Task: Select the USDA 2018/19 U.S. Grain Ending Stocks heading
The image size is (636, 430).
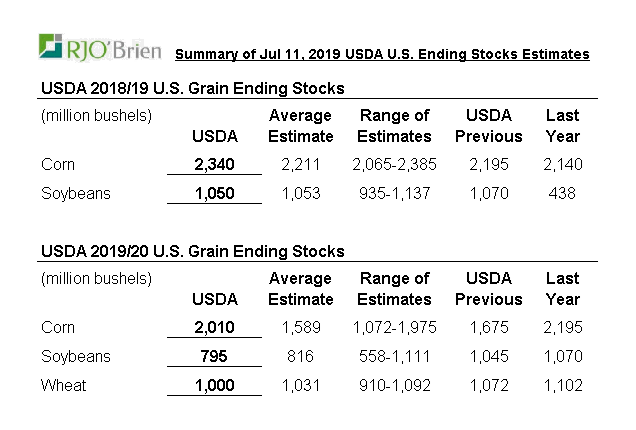Action: 192,89
